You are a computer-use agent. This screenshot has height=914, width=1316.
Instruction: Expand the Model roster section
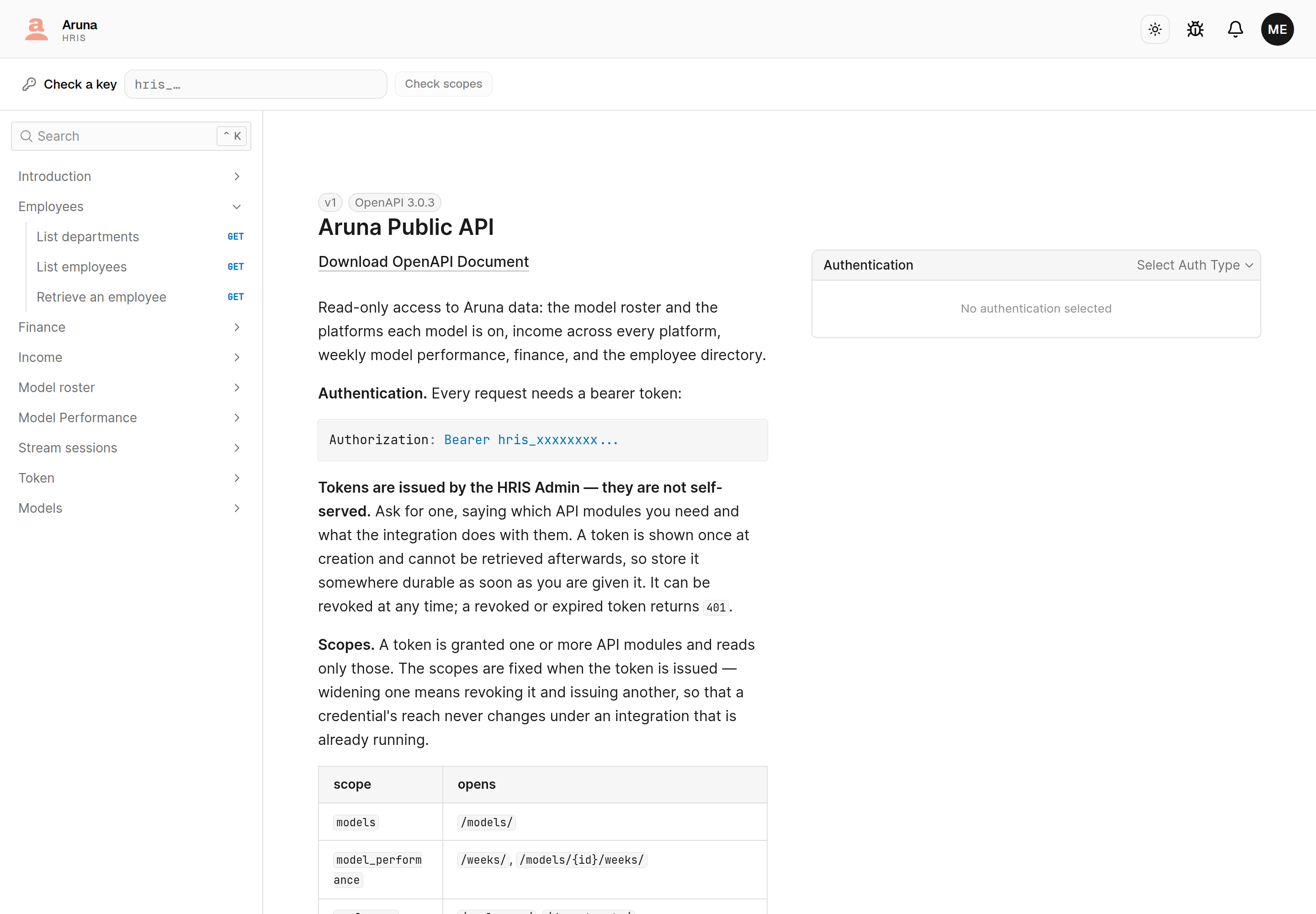coord(131,388)
